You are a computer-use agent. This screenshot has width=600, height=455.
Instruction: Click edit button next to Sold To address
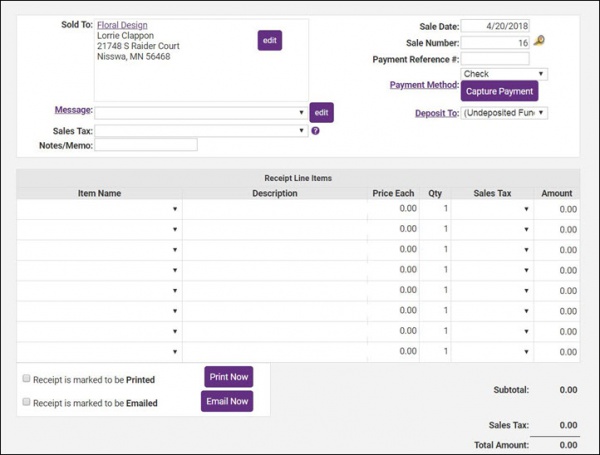[x=269, y=40]
